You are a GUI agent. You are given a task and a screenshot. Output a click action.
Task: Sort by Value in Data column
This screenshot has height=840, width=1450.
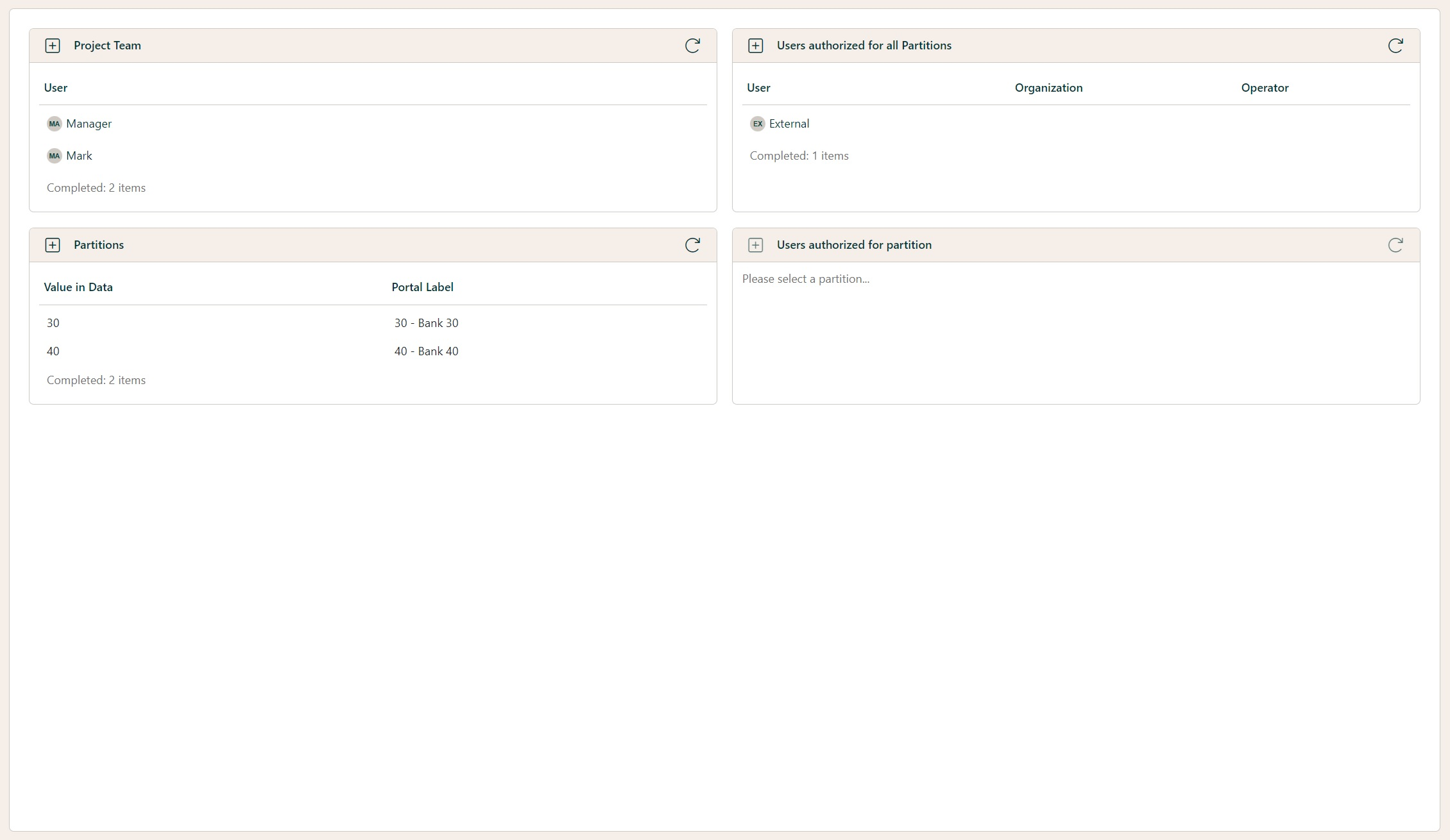pyautogui.click(x=78, y=287)
